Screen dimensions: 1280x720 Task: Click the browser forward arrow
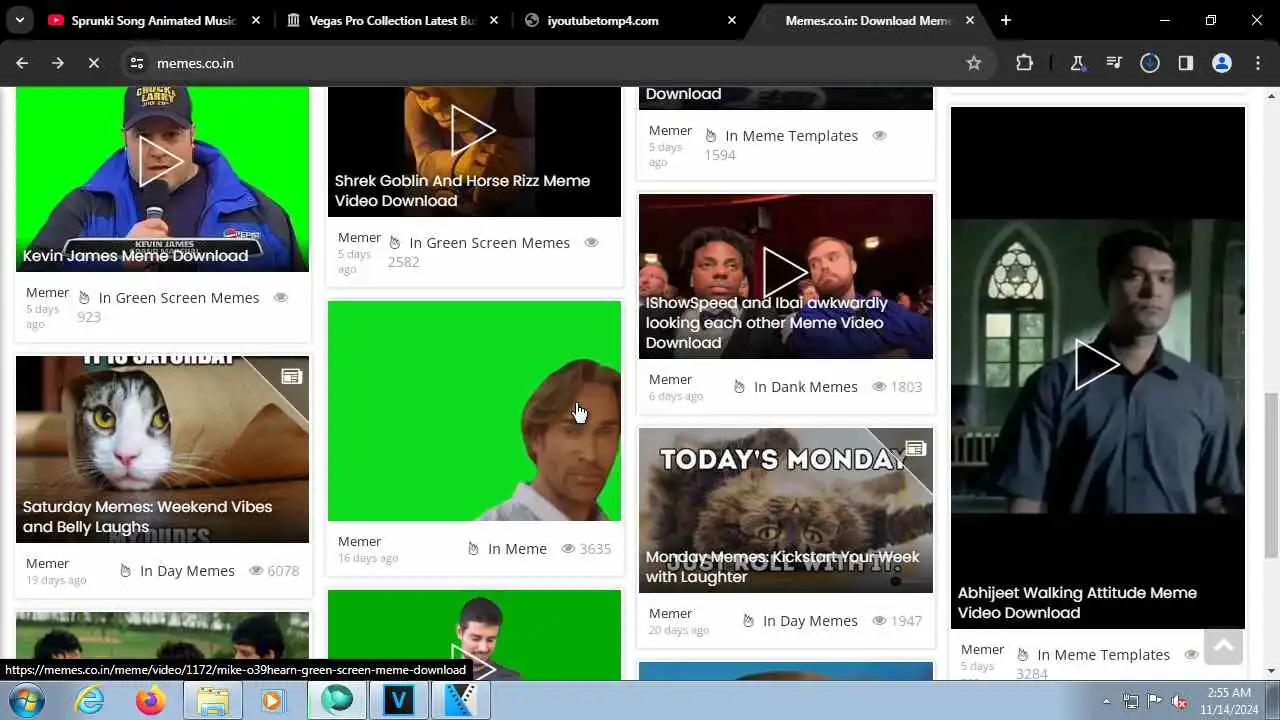pos(58,63)
